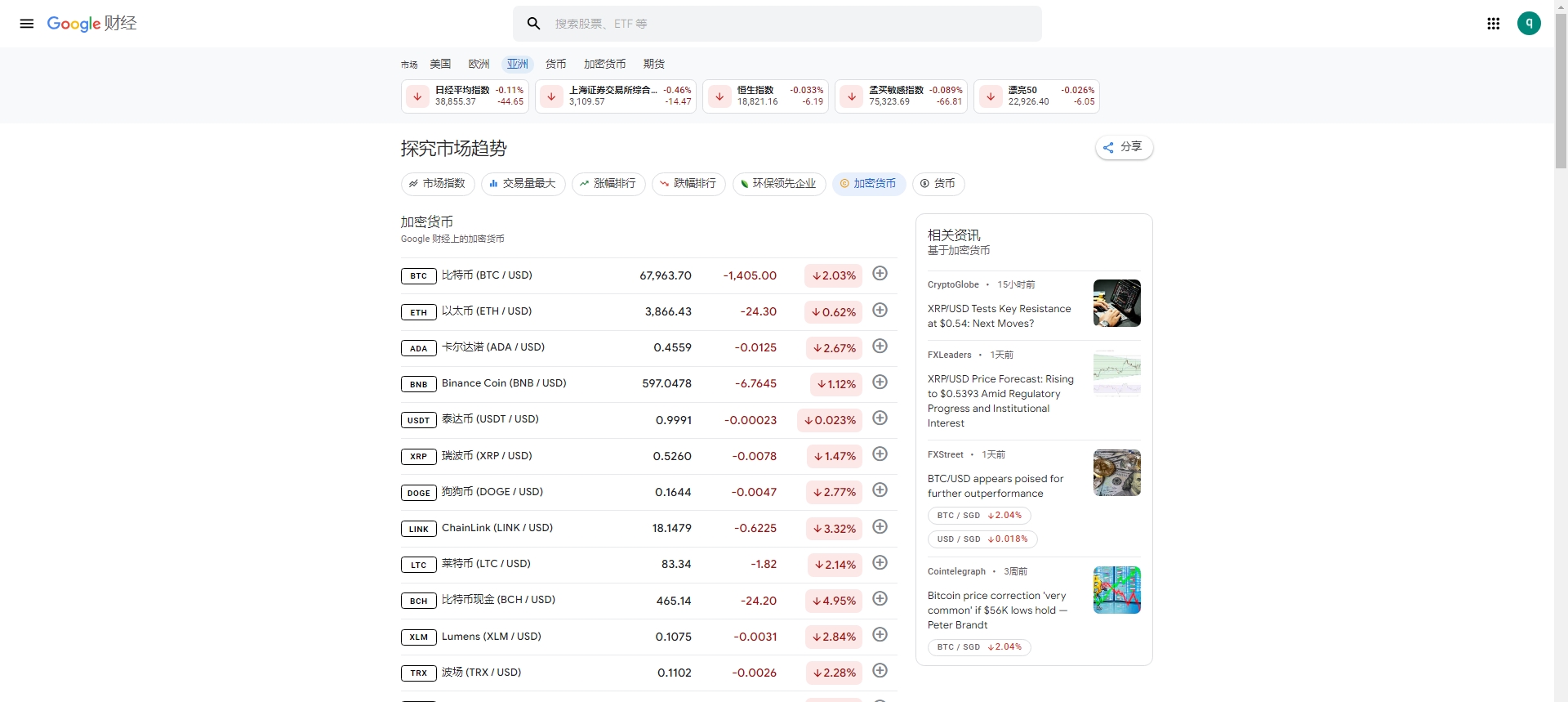Open the CryptoGlobe article thumbnail
The image size is (1568, 702).
pos(1116,303)
